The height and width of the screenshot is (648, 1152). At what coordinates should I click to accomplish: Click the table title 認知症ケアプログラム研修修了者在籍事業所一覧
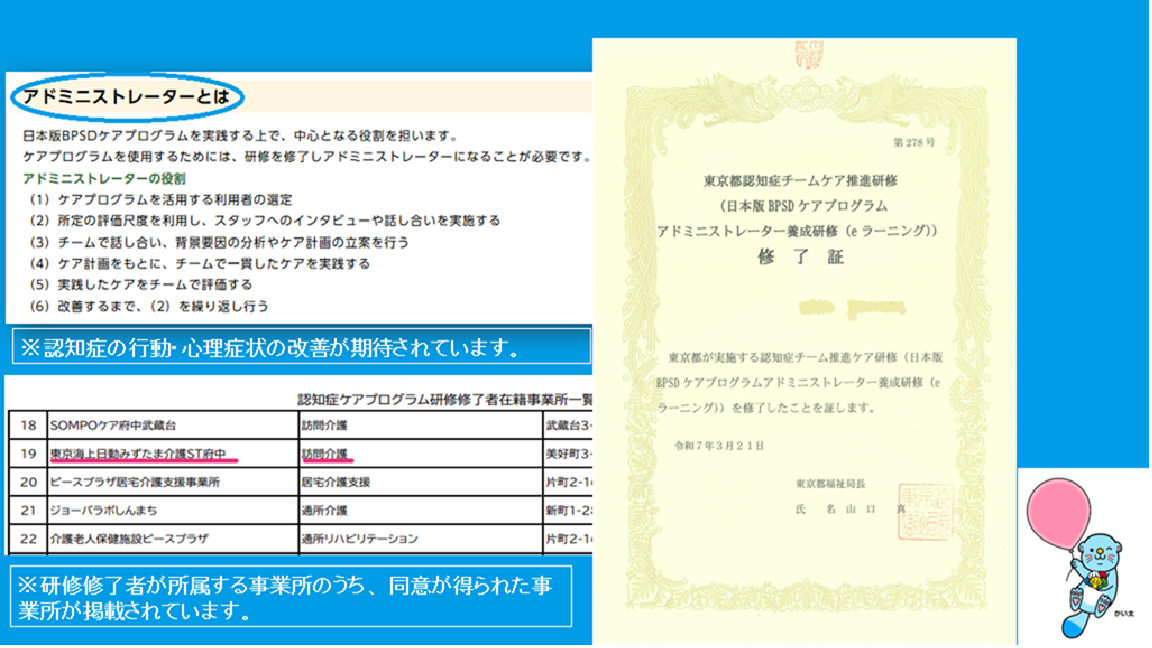click(445, 399)
